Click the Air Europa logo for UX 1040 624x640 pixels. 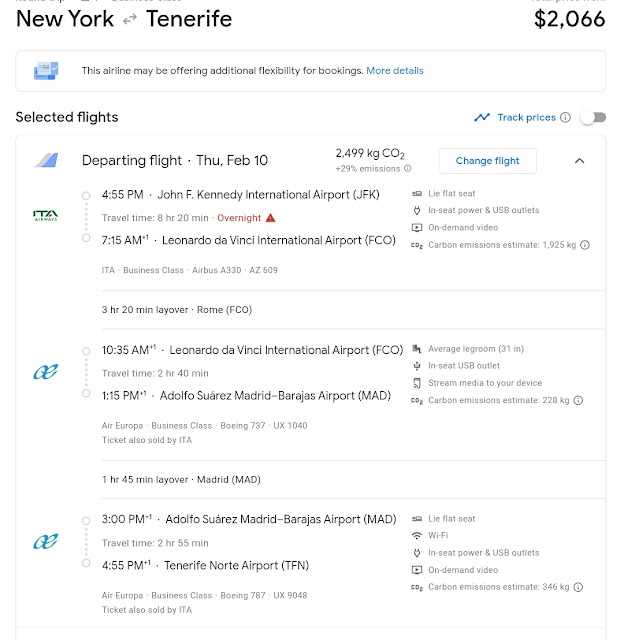(x=46, y=372)
